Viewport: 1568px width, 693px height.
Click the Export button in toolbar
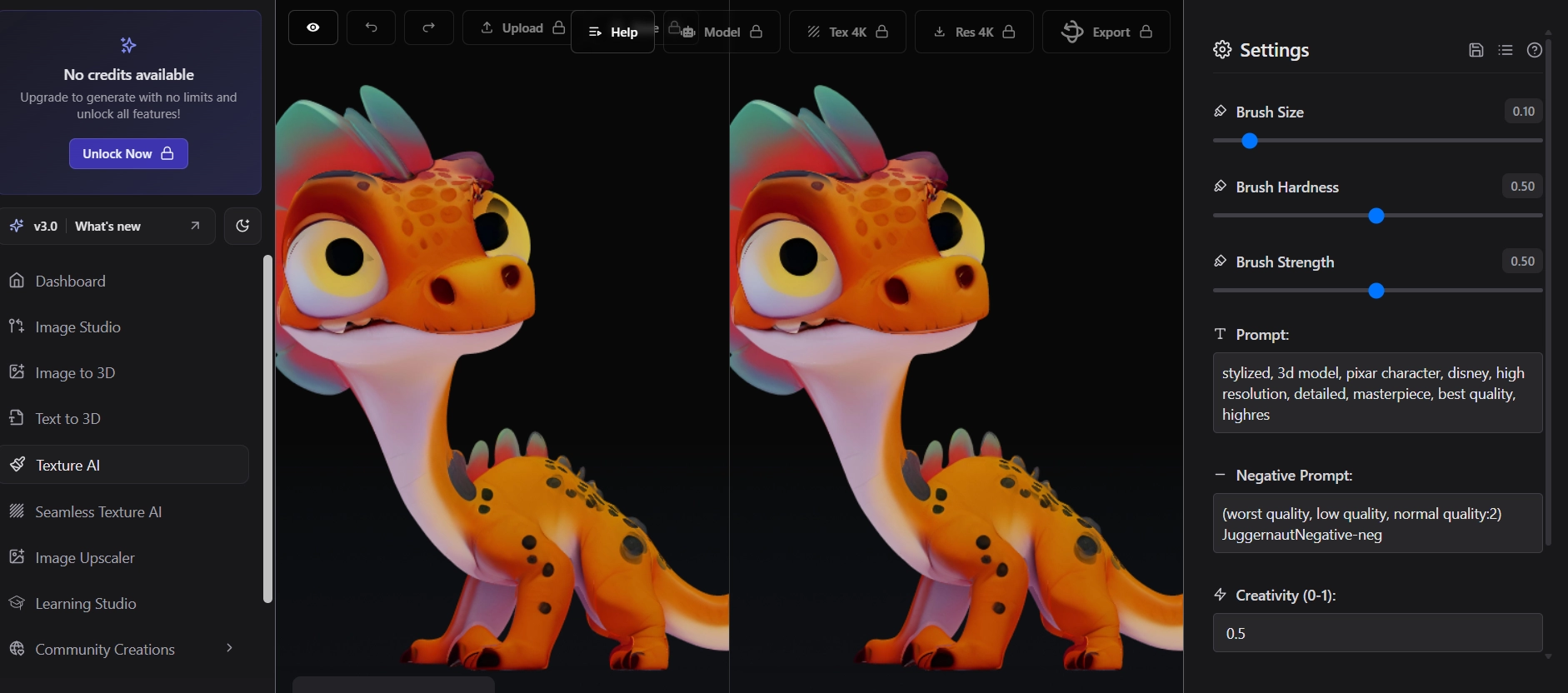pos(1106,32)
